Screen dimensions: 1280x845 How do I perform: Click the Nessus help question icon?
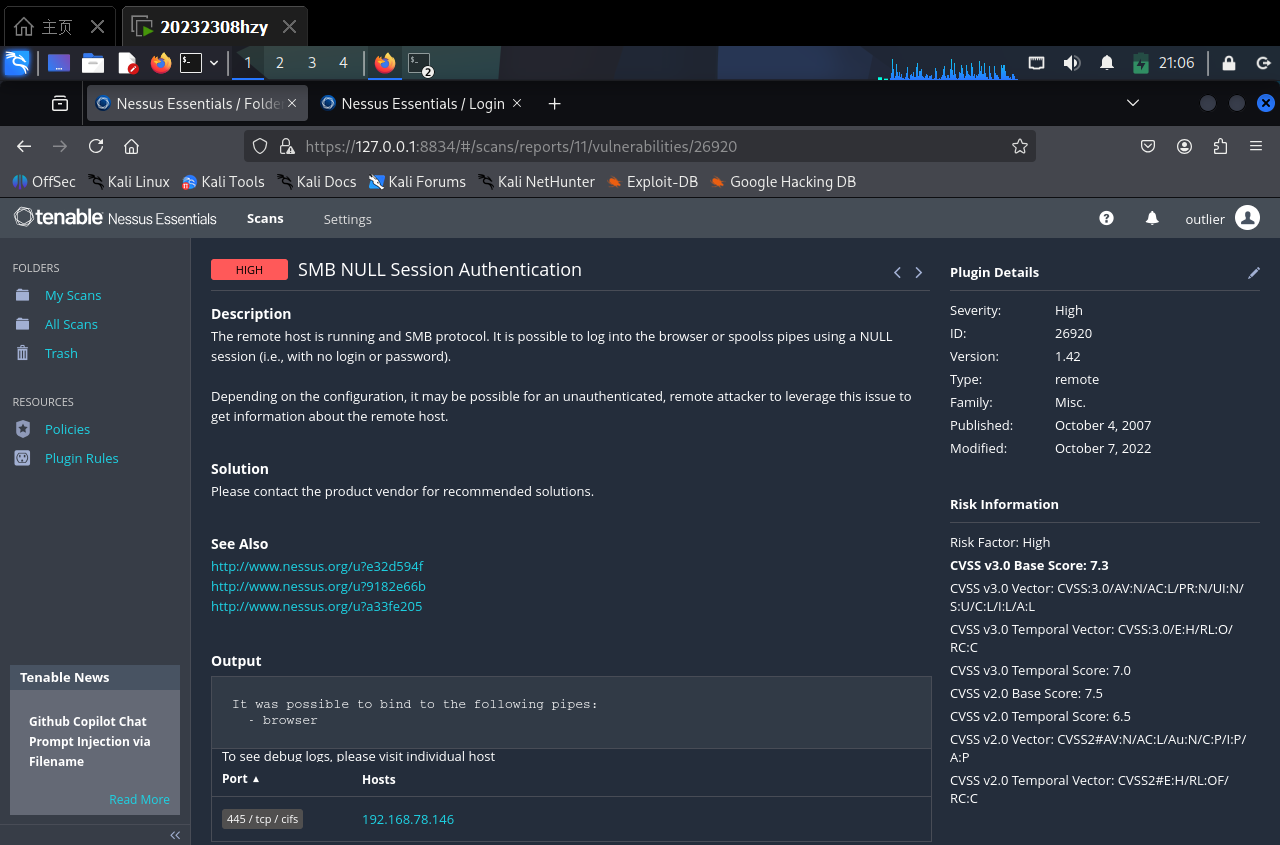(x=1107, y=218)
